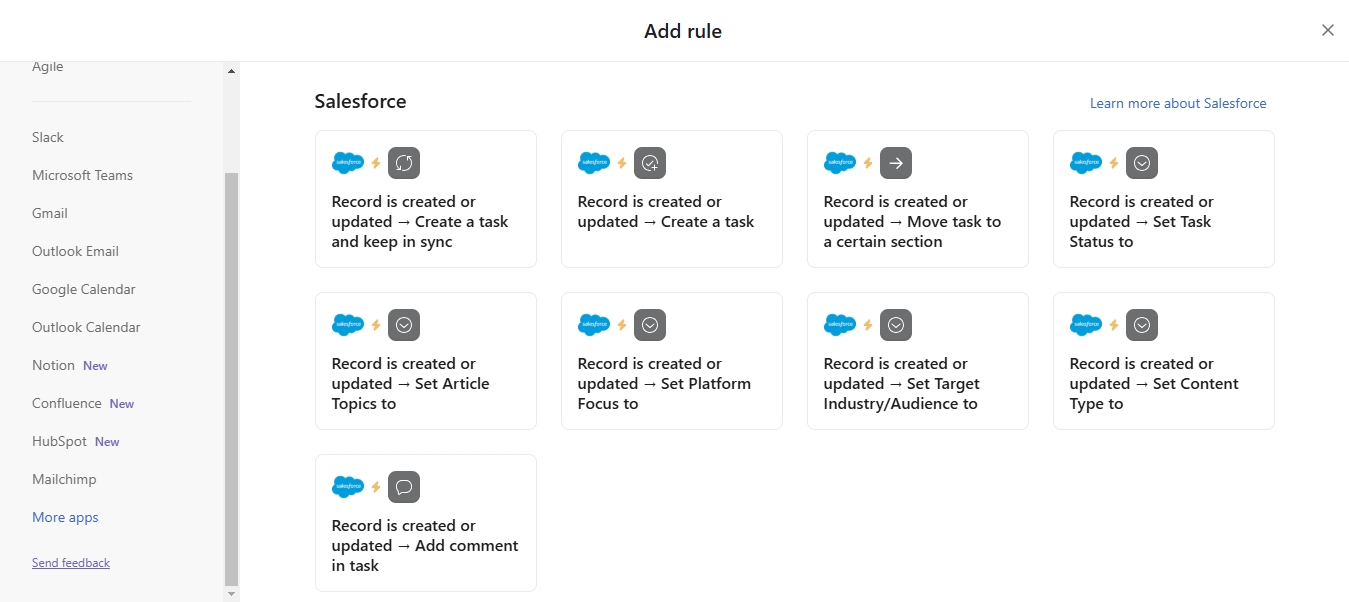Viewport: 1349px width, 602px height.
Task: Click Set Target Industry/Audience chevron icon
Action: (896, 325)
